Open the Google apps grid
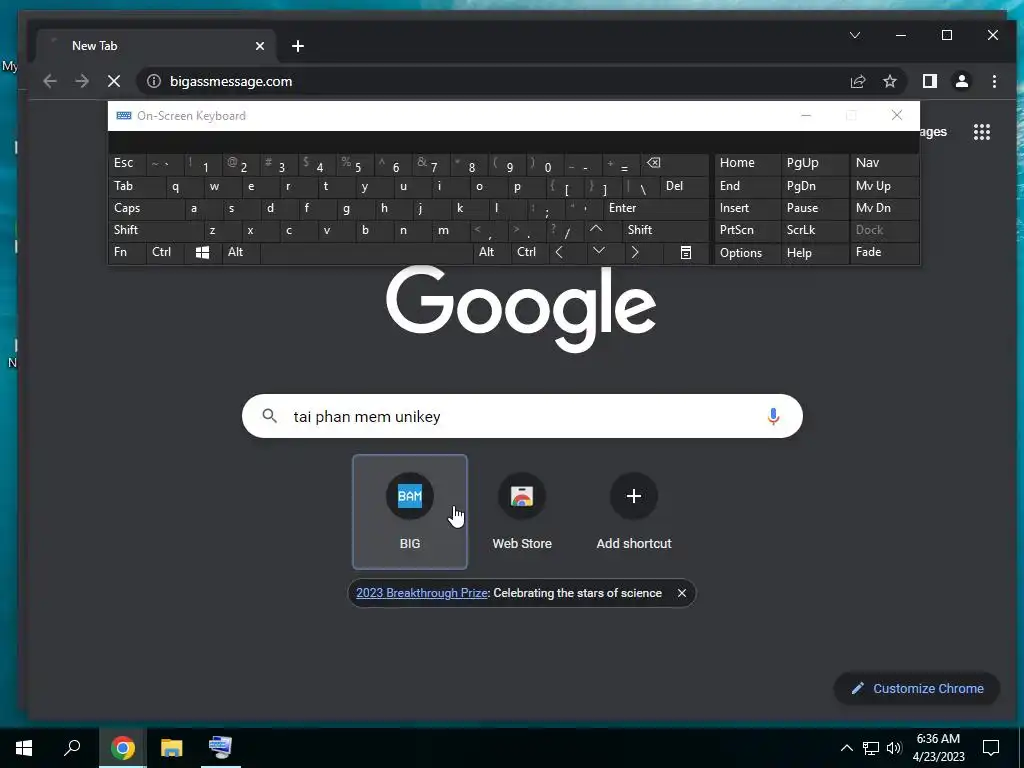Image resolution: width=1024 pixels, height=768 pixels. [982, 132]
